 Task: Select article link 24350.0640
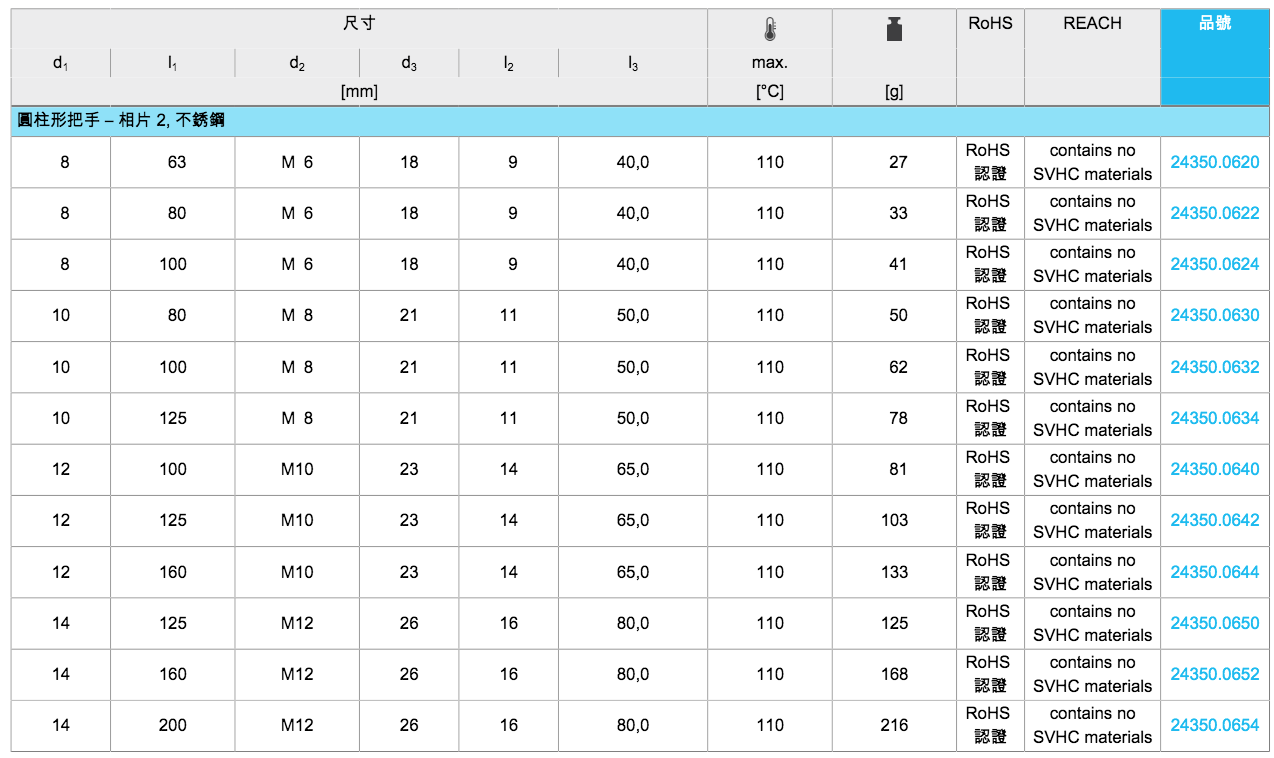point(1214,469)
